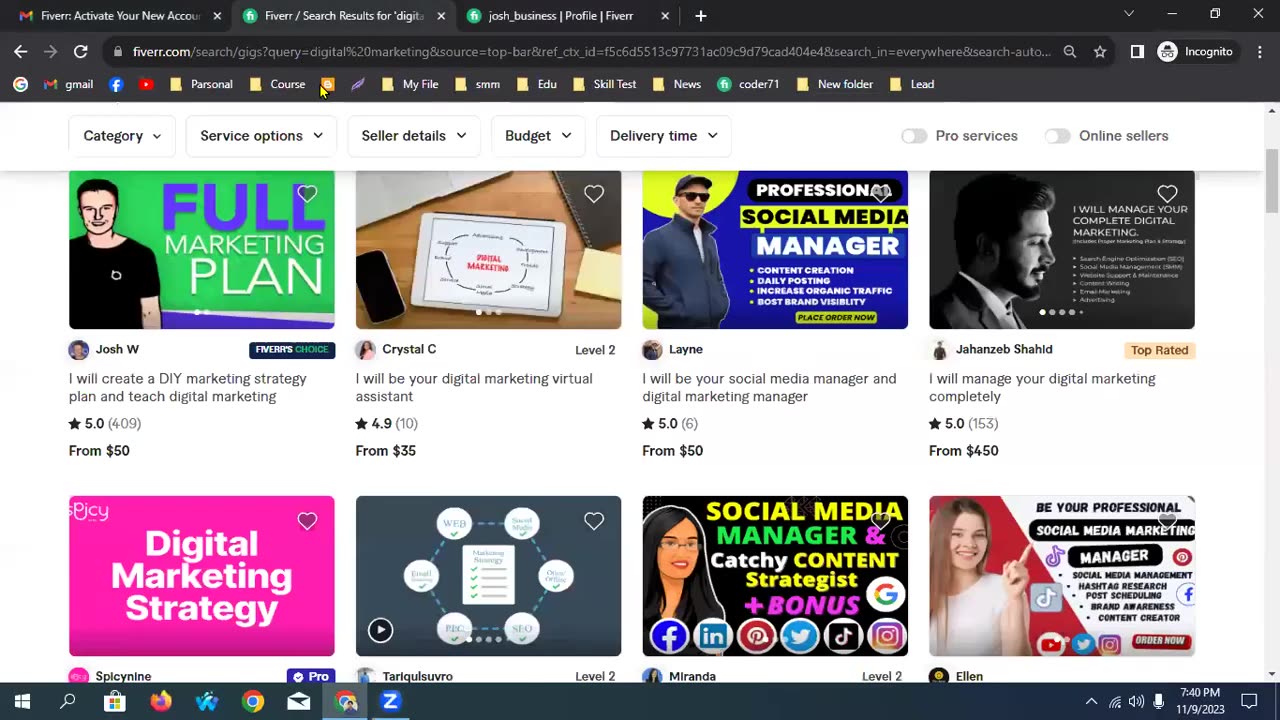Open the tab search chevron in title bar
The width and height of the screenshot is (1280, 720).
click(1129, 14)
